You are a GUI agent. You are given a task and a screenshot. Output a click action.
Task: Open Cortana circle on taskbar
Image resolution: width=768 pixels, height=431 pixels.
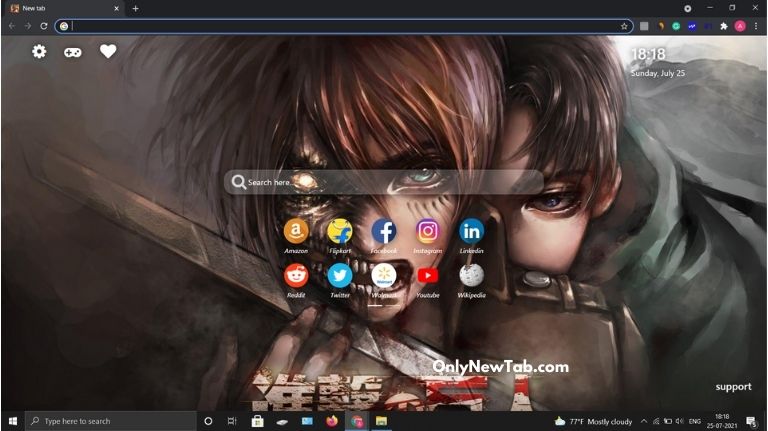[x=208, y=421]
